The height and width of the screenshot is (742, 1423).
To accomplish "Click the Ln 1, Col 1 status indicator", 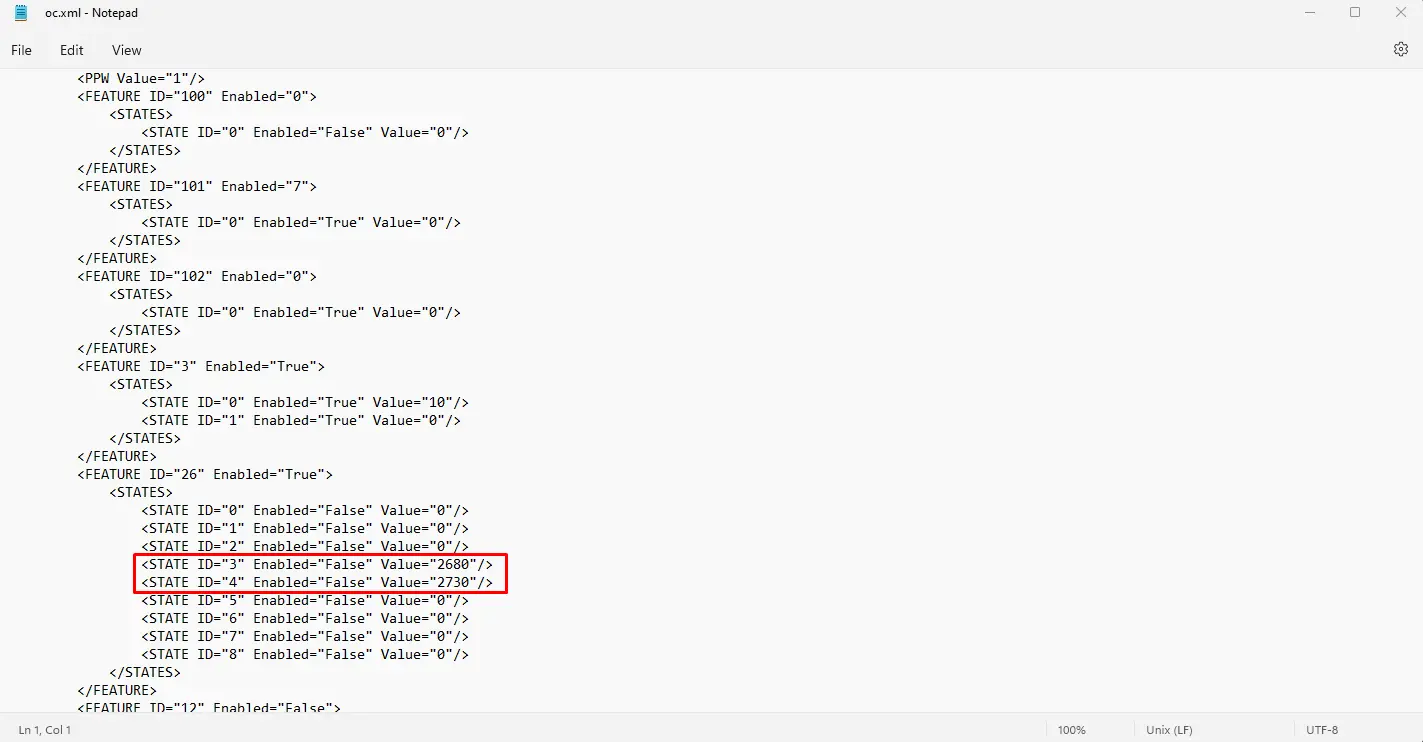I will tap(45, 730).
